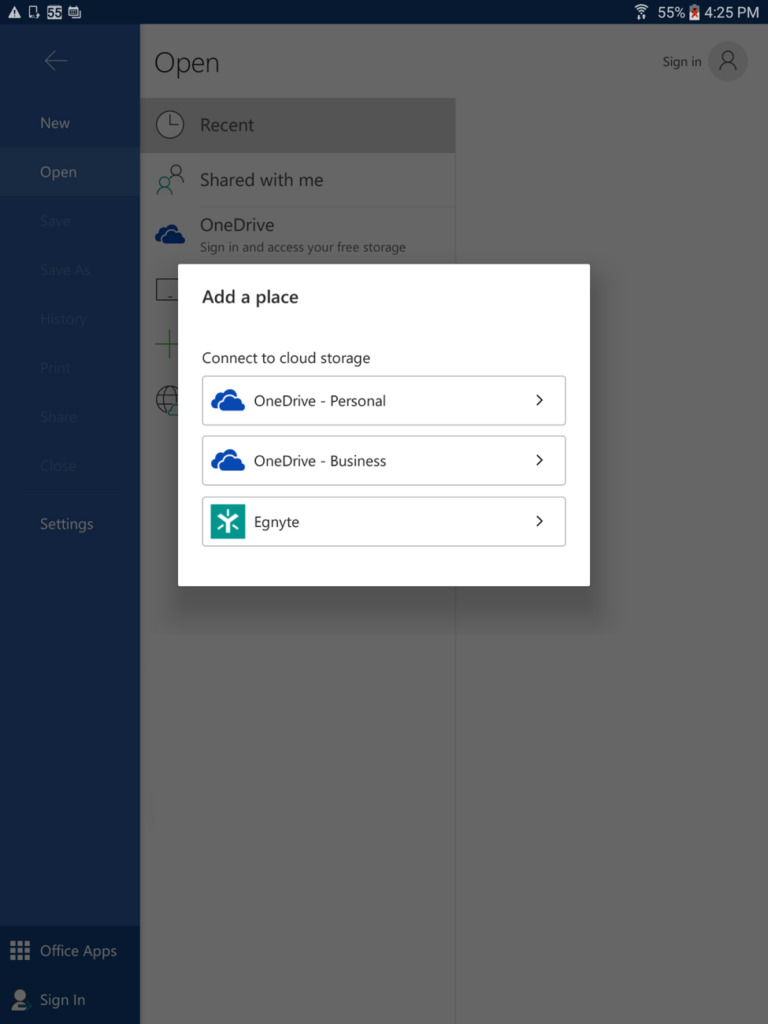Select New in the sidebar menu
Screen dimensions: 768x1024
[x=55, y=123]
